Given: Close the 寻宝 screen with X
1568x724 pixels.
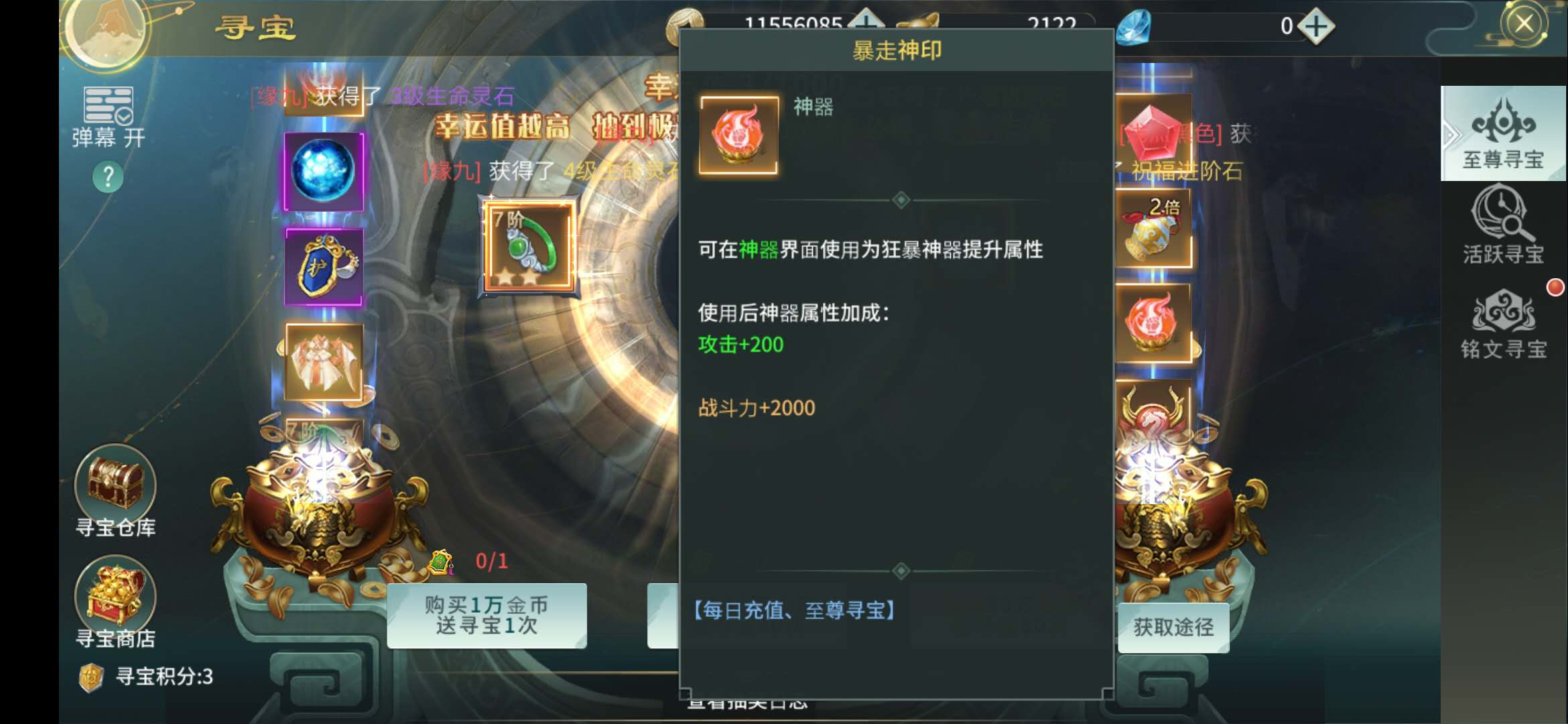Looking at the screenshot, I should click(x=1523, y=25).
